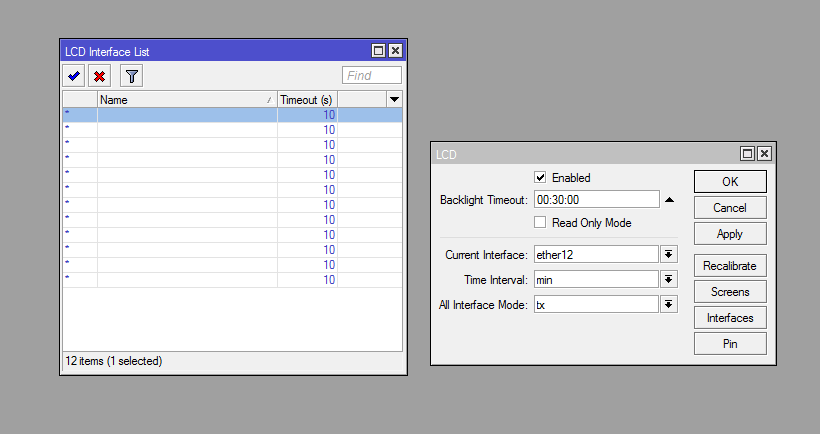Screen dimensions: 820x434
Task: Click the '12 items (1 selected)' status text
Action: 113,361
